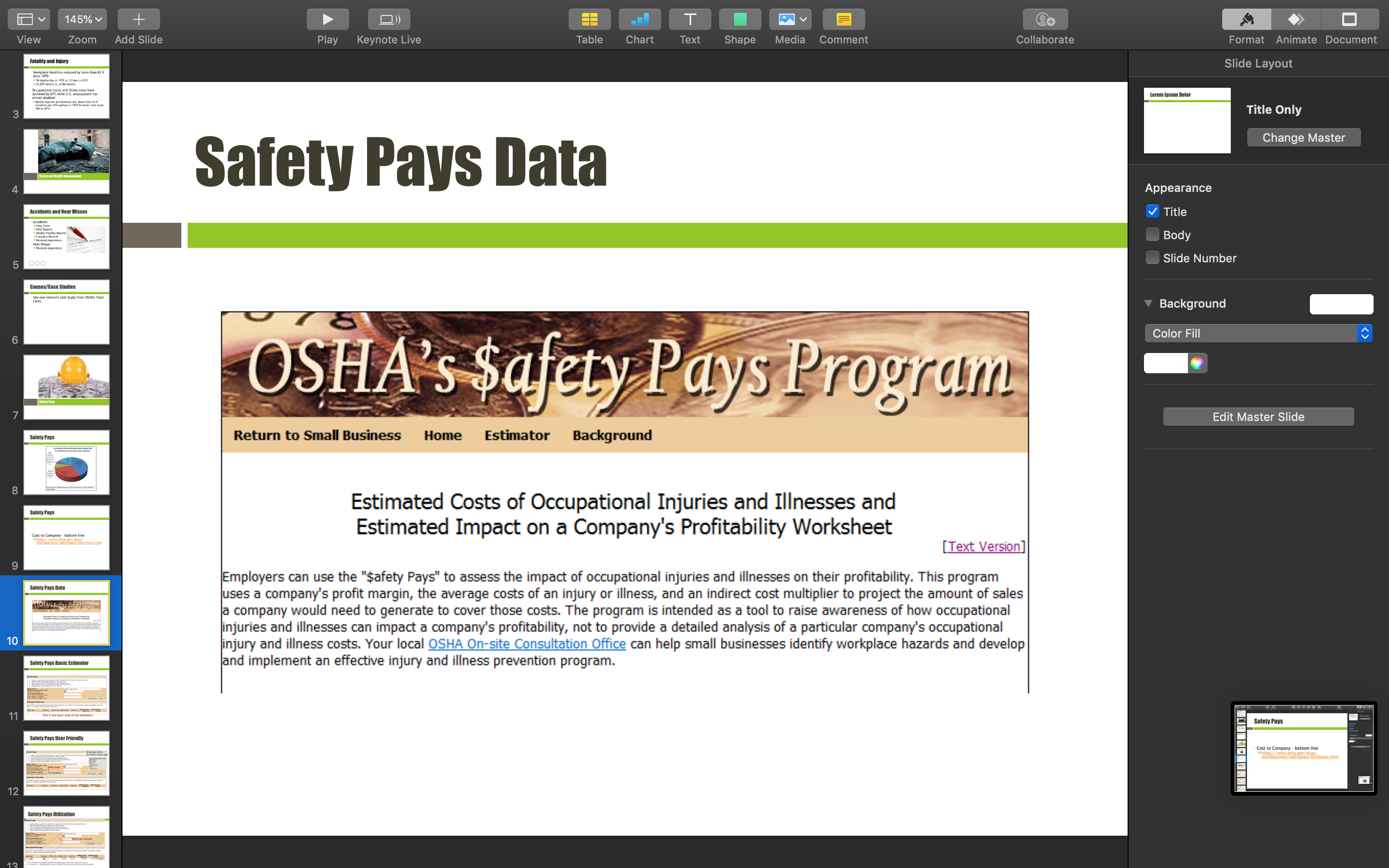Select slide 11 Safety Pays Basic Estimator
The image size is (1389, 868).
point(67,688)
